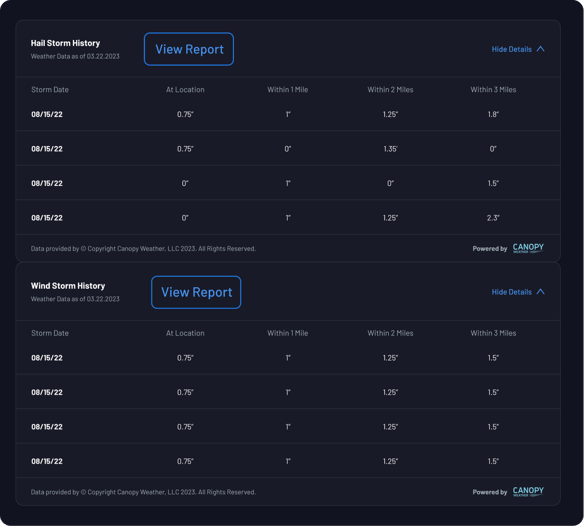
Task: Select first 08/15/22 row in Hail Storm table
Action: [x=288, y=114]
